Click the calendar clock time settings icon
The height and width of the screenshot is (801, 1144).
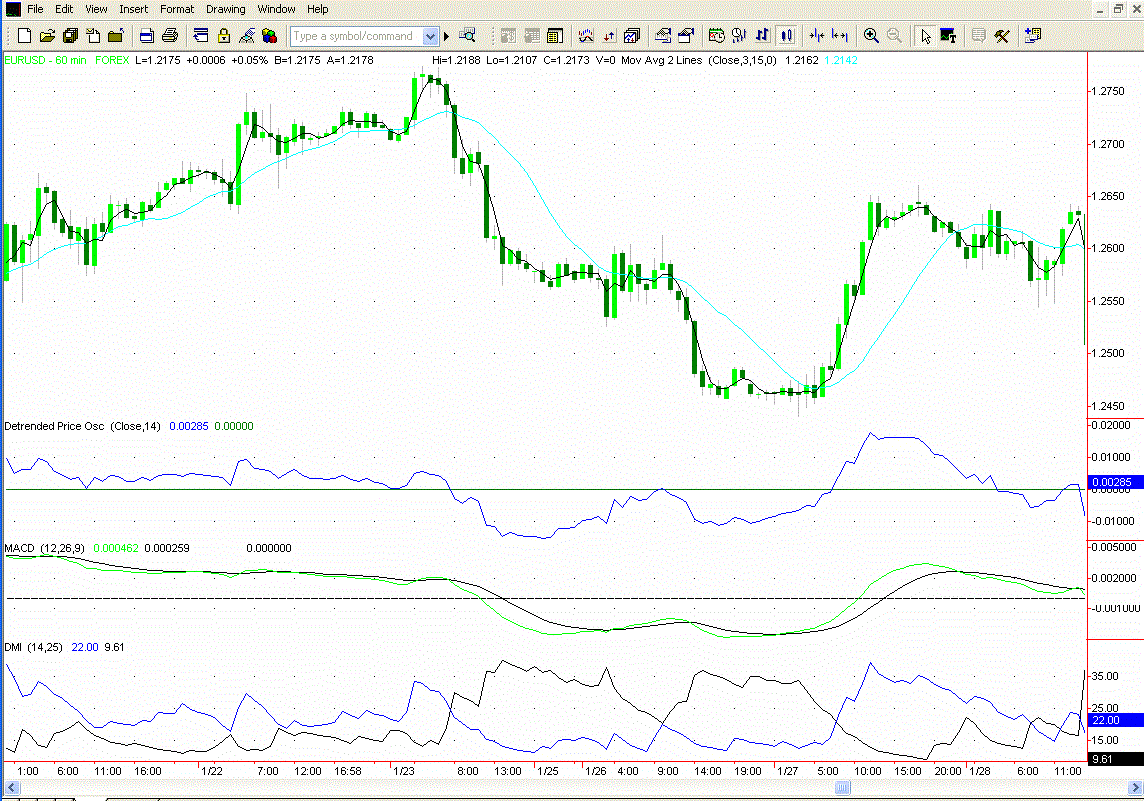(716, 35)
